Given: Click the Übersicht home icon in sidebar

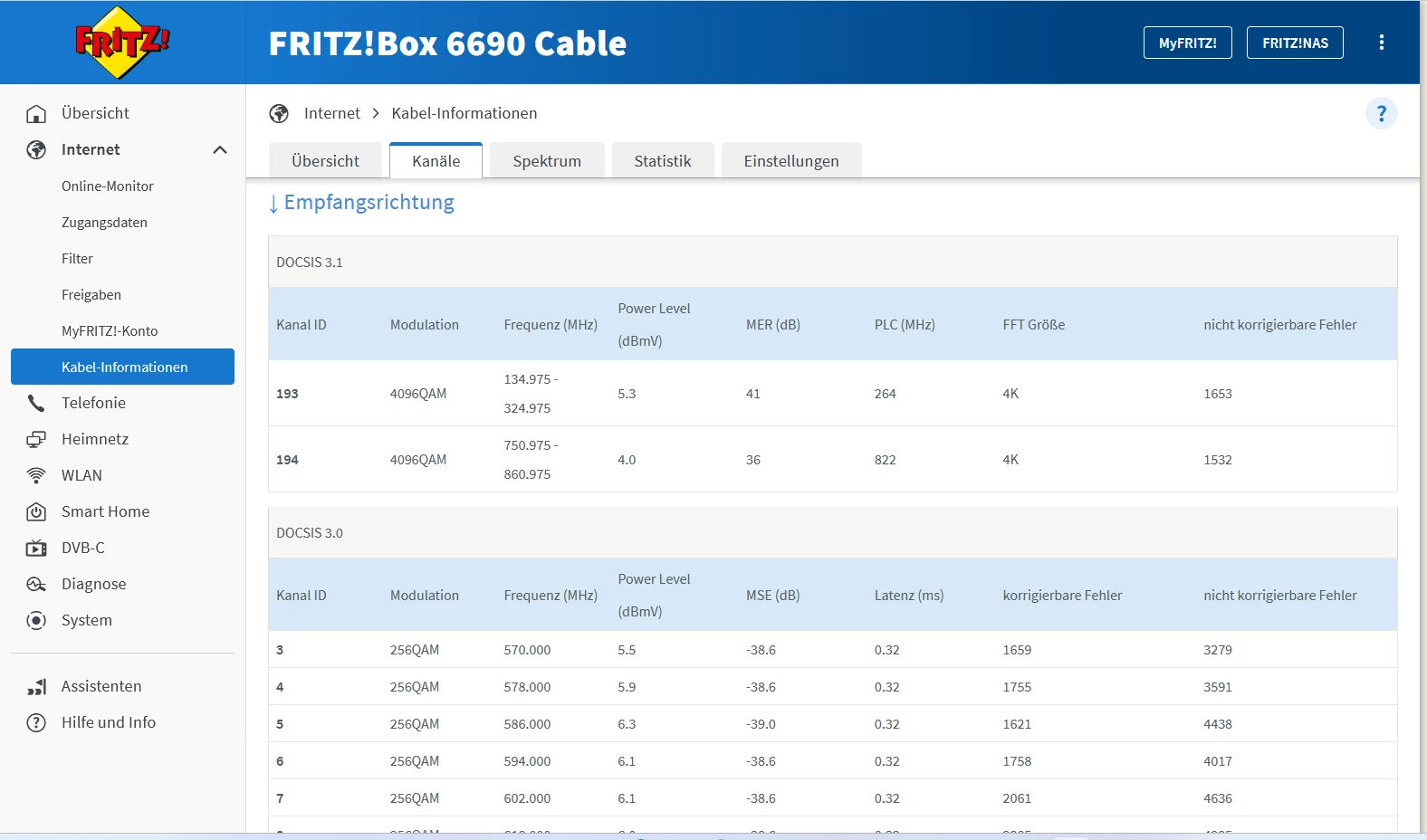Looking at the screenshot, I should 36,113.
